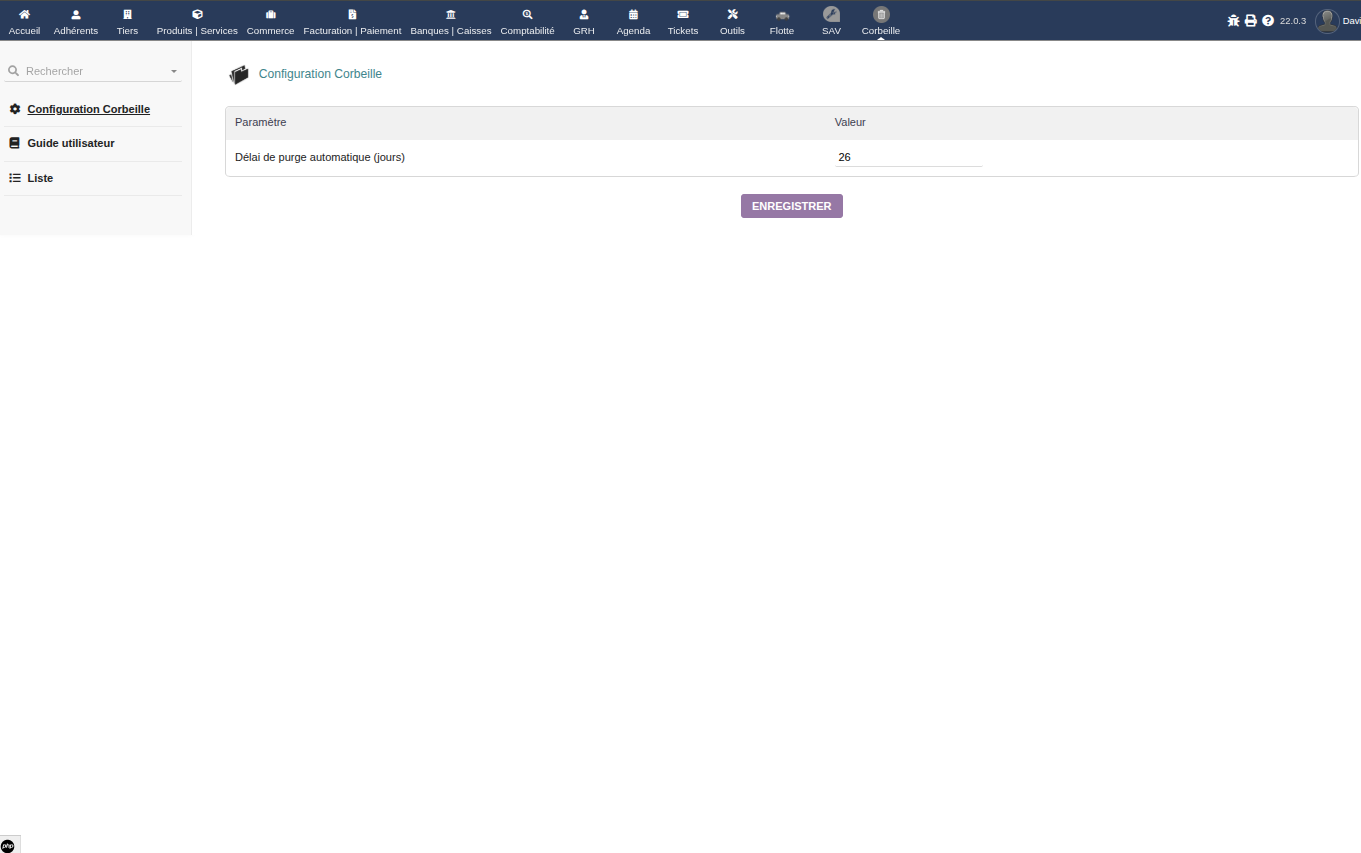The width and height of the screenshot is (1361, 853).
Task: Open the Outils menu
Action: [x=732, y=21]
